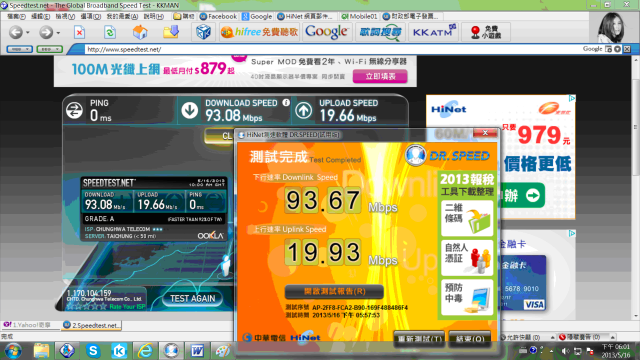Open the QR code download tool tile
The width and height of the screenshot is (640, 360).
pyautogui.click(x=467, y=218)
